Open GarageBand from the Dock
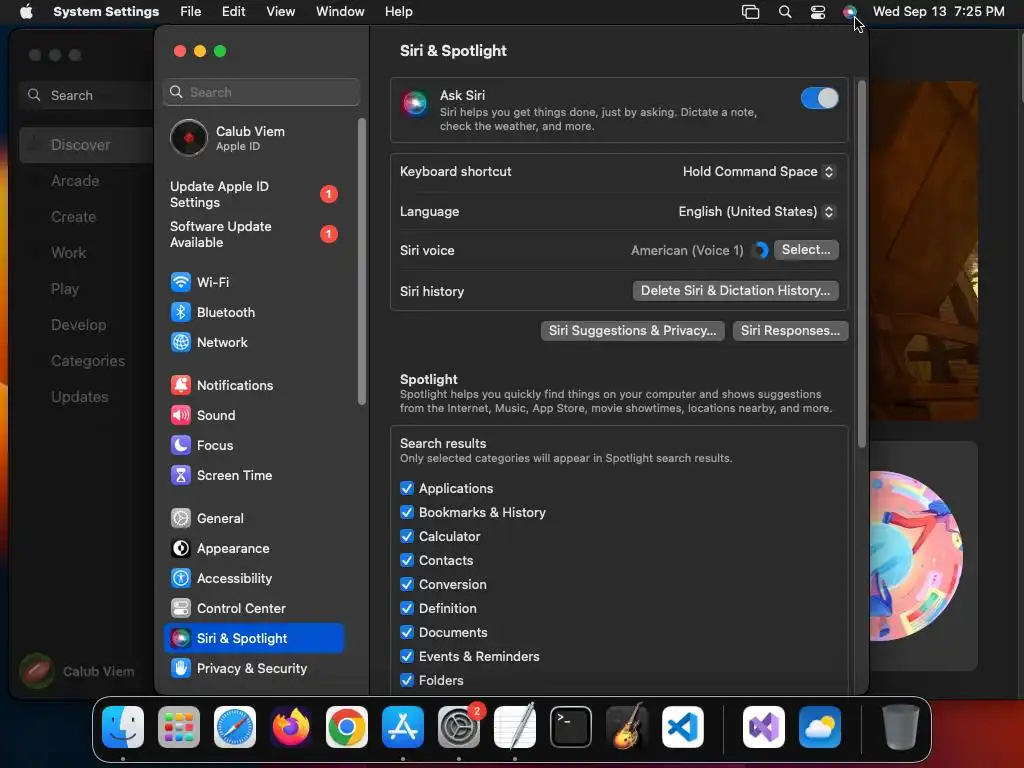The image size is (1024, 768). pyautogui.click(x=627, y=727)
